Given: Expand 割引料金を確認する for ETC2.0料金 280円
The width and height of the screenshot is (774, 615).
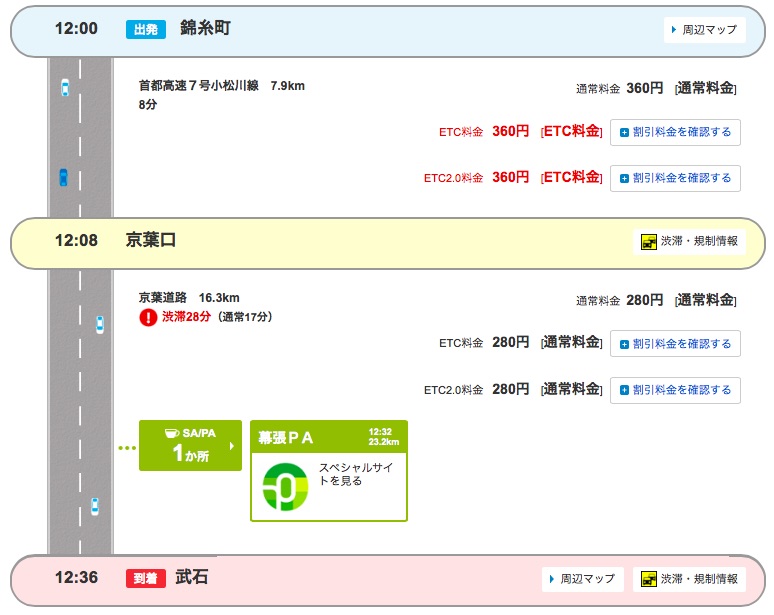Looking at the screenshot, I should pyautogui.click(x=675, y=390).
